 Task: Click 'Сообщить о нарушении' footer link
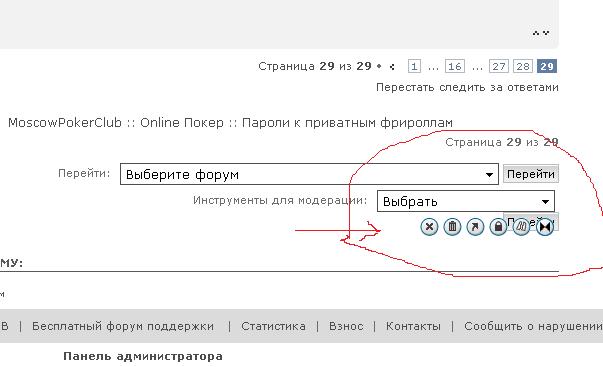click(x=533, y=326)
